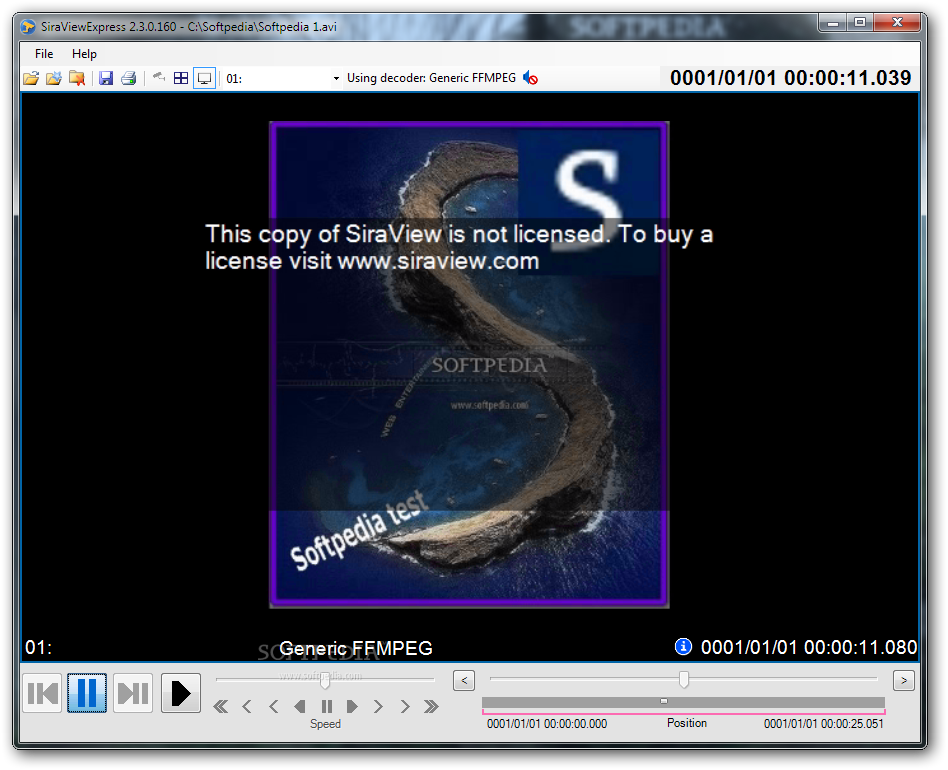
Task: Click the highlighted blue pause button
Action: click(x=87, y=693)
